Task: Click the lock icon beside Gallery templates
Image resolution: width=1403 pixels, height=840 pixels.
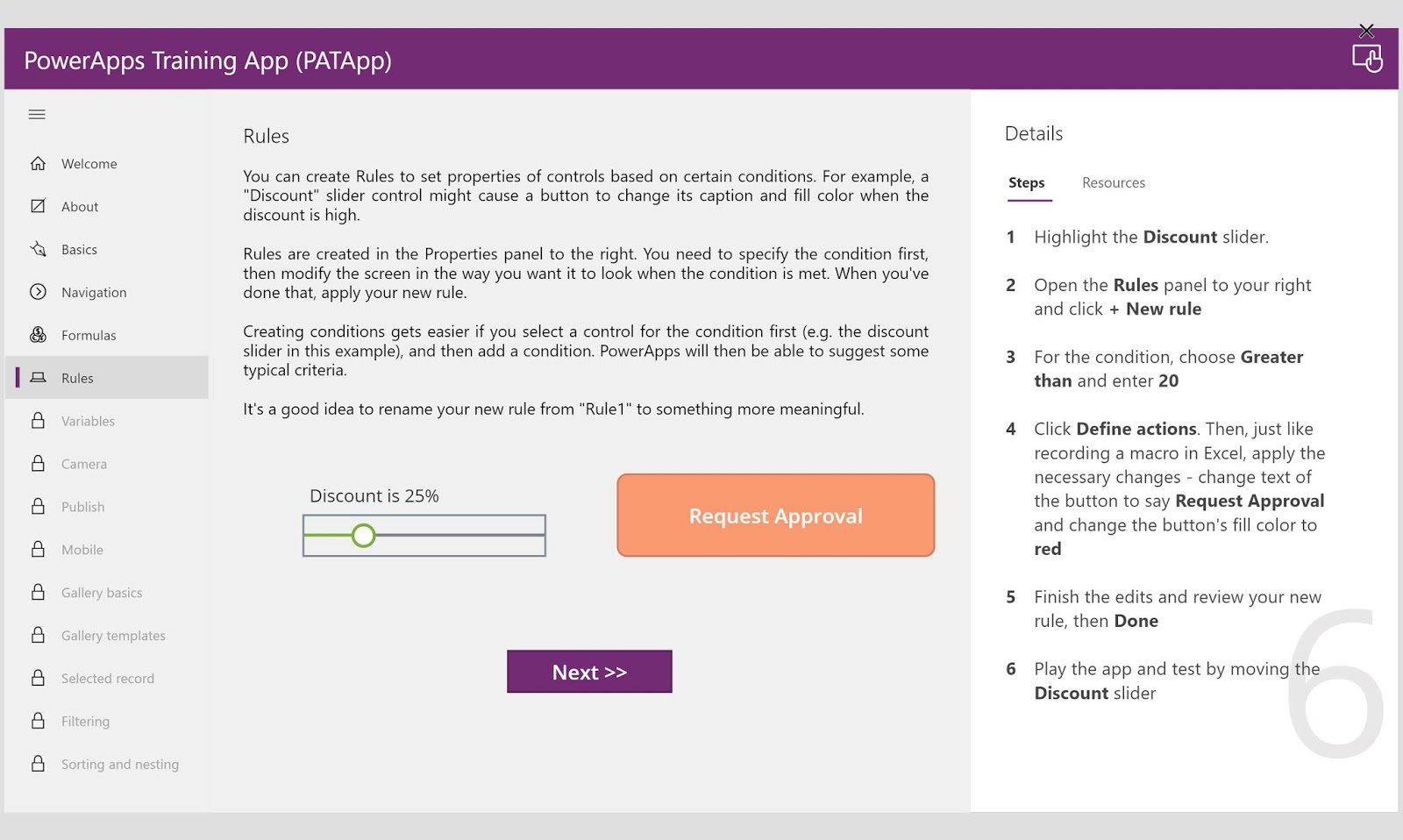Action: click(x=38, y=636)
